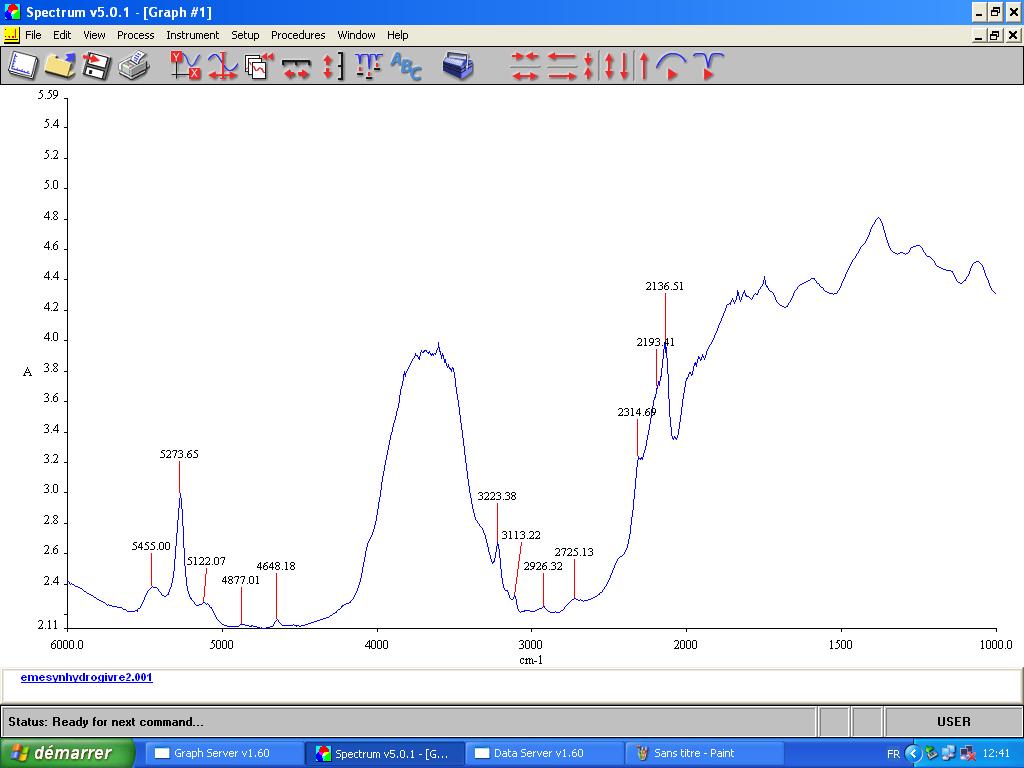Click the 2136.51 peak label
Screen dimensions: 1024x768
[x=664, y=286]
